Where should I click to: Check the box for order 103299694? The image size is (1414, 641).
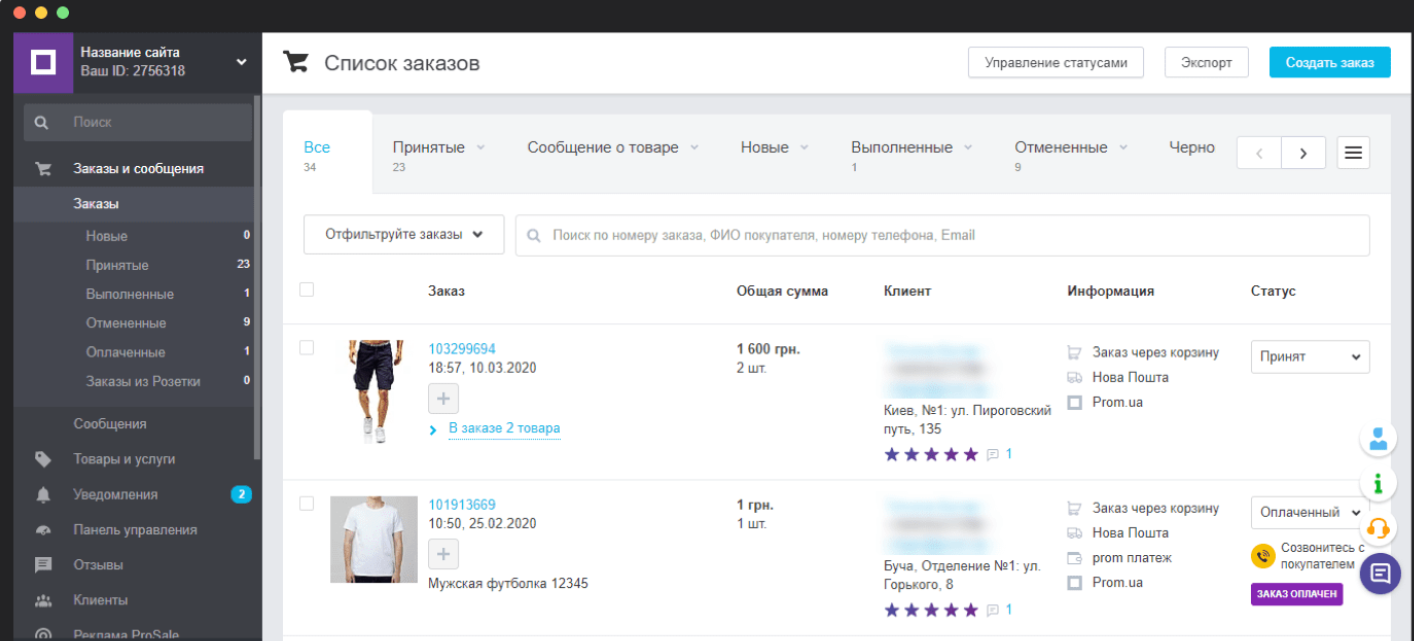coord(307,348)
